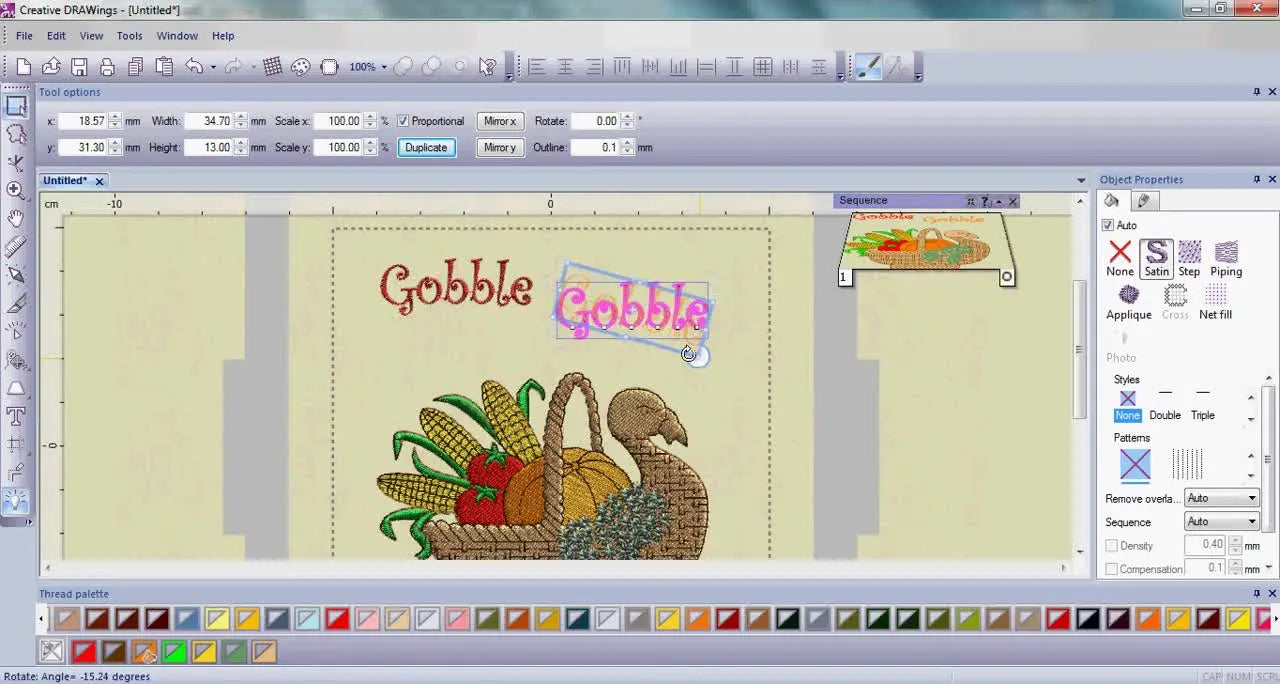1280x684 pixels.
Task: Open the Remove overlap dropdown
Action: point(1251,498)
